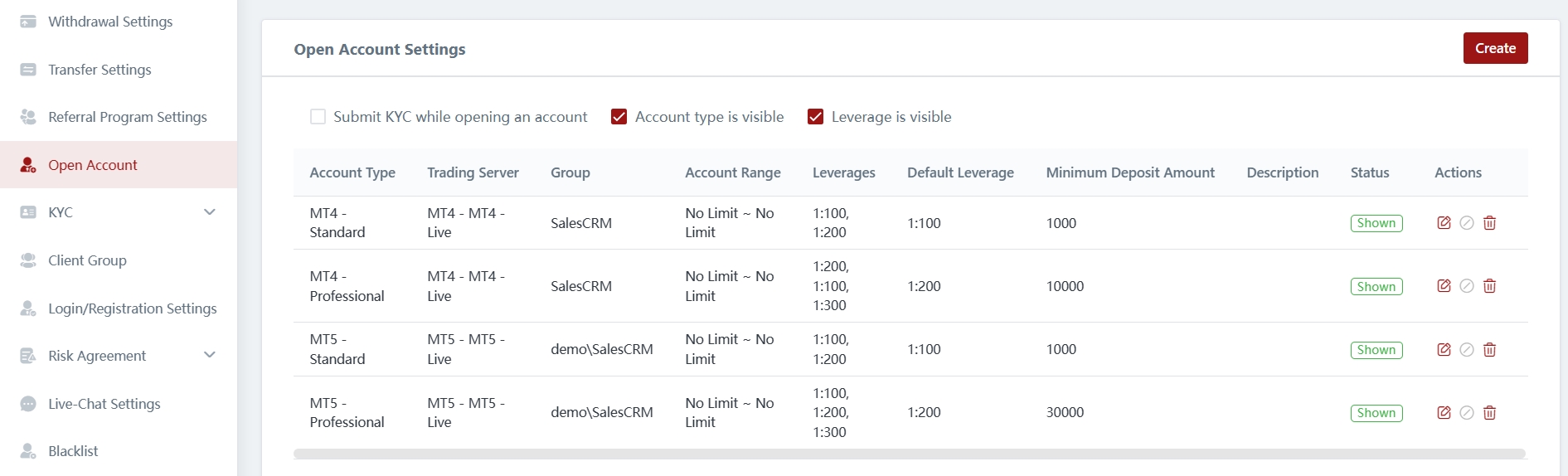Click Shown status badge for MT4 - Standard
1568x476 pixels.
click(1376, 223)
